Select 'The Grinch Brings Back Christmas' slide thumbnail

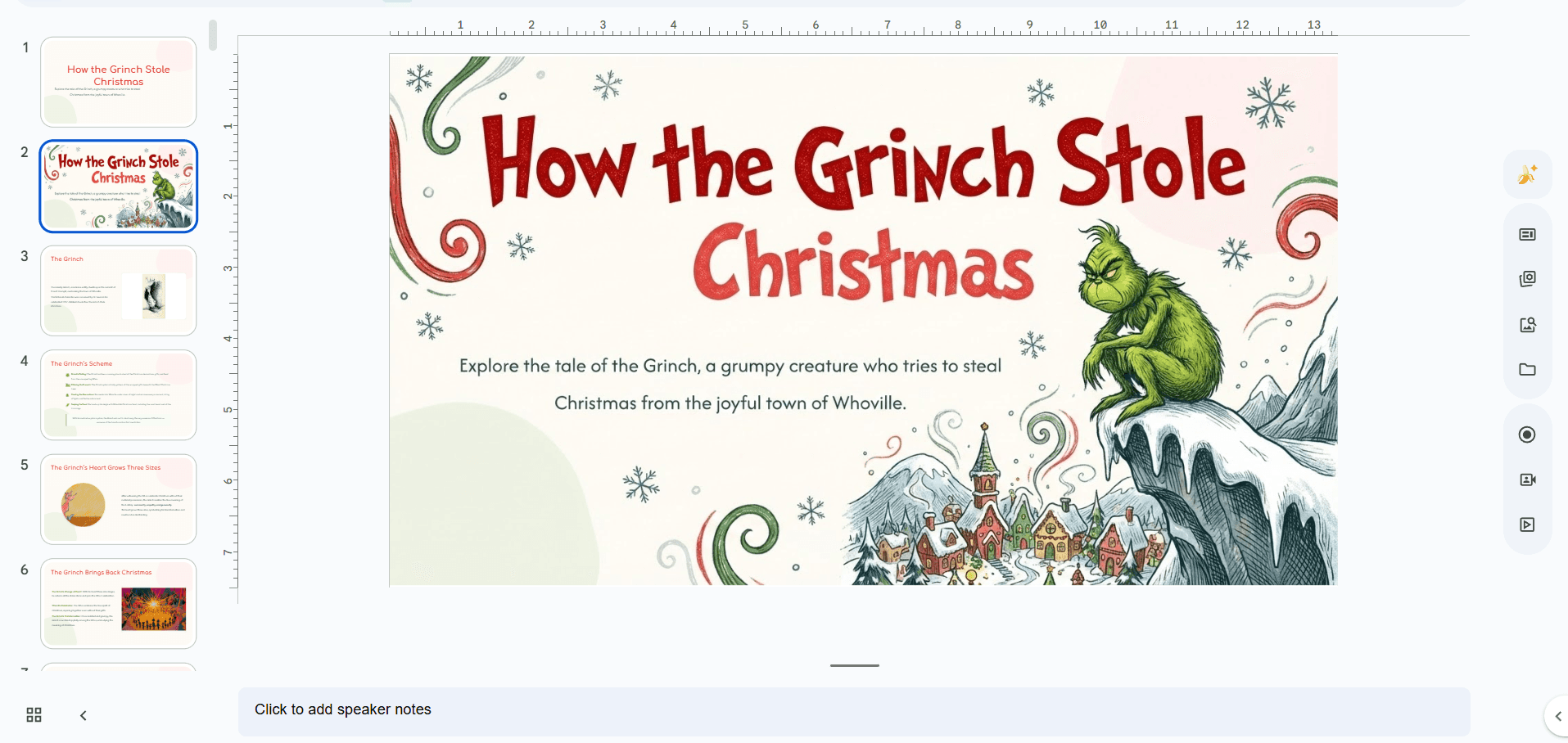[x=119, y=604]
